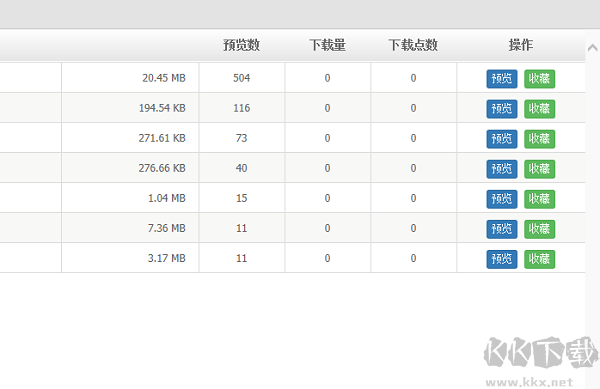Preview the 194.54 KB file
Image resolution: width=600 pixels, height=389 pixels.
tap(502, 109)
